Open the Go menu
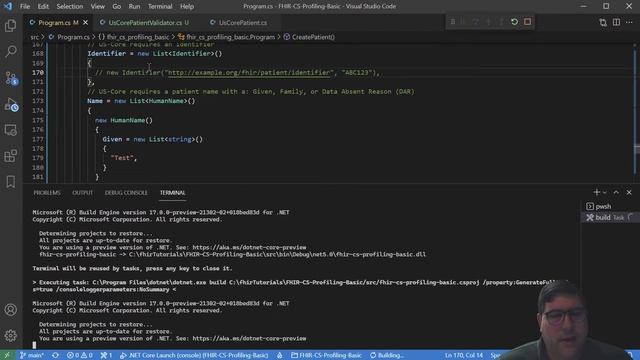 117,7
